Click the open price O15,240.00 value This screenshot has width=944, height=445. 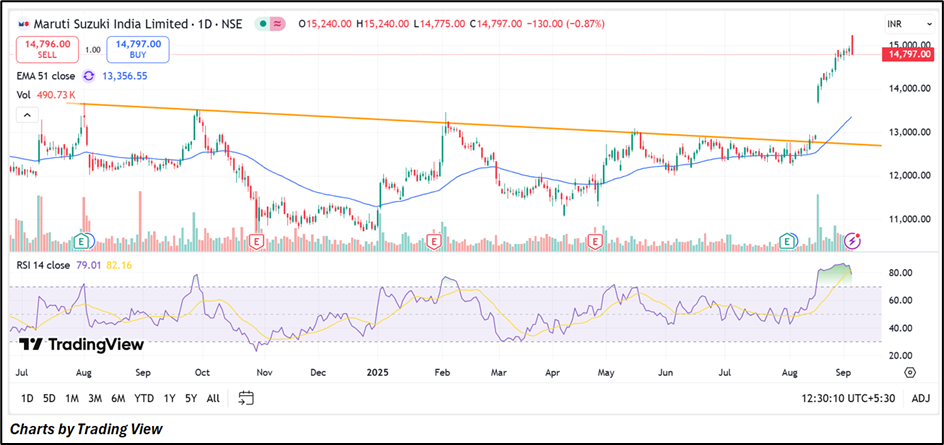coord(325,24)
